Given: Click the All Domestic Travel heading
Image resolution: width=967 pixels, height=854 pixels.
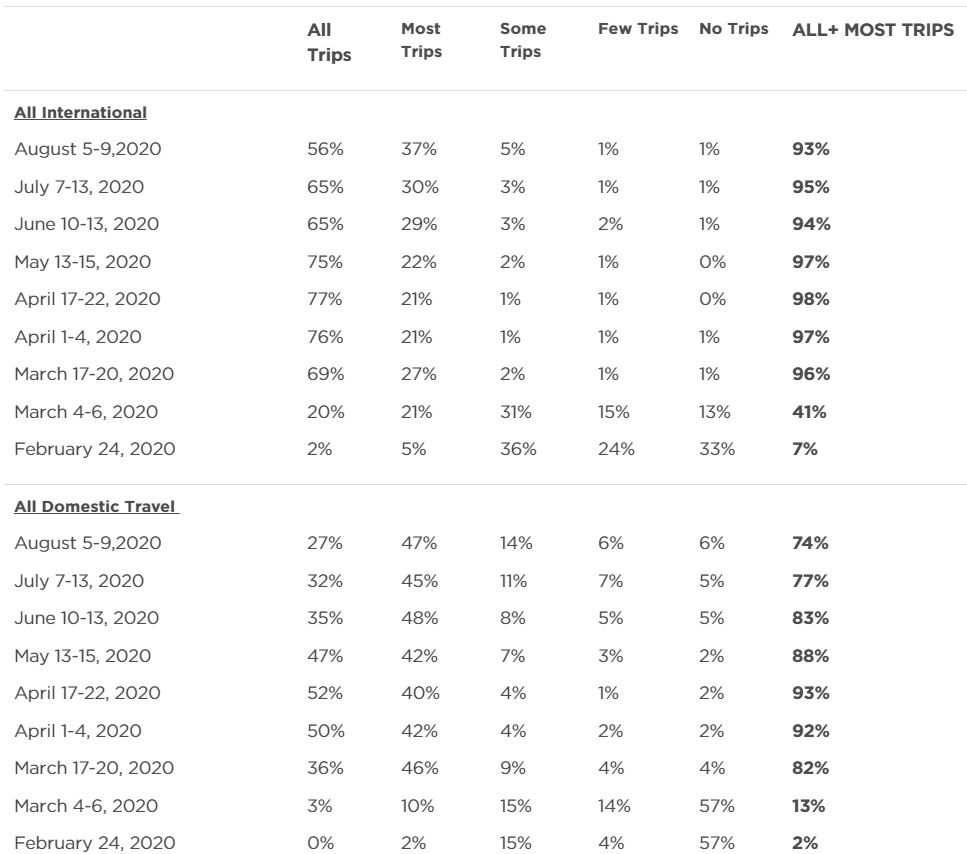Looking at the screenshot, I should point(95,506).
